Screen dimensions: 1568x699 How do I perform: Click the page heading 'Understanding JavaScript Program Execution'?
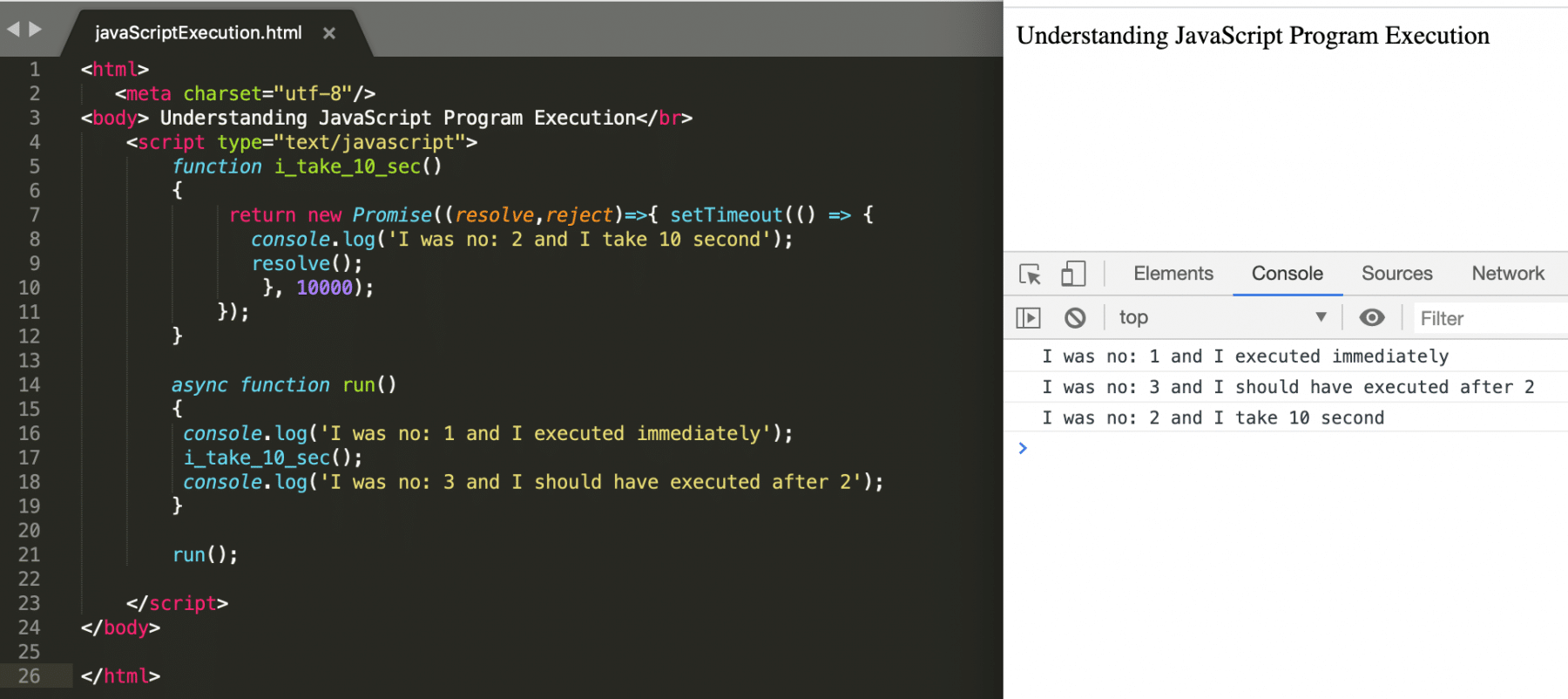(1253, 36)
